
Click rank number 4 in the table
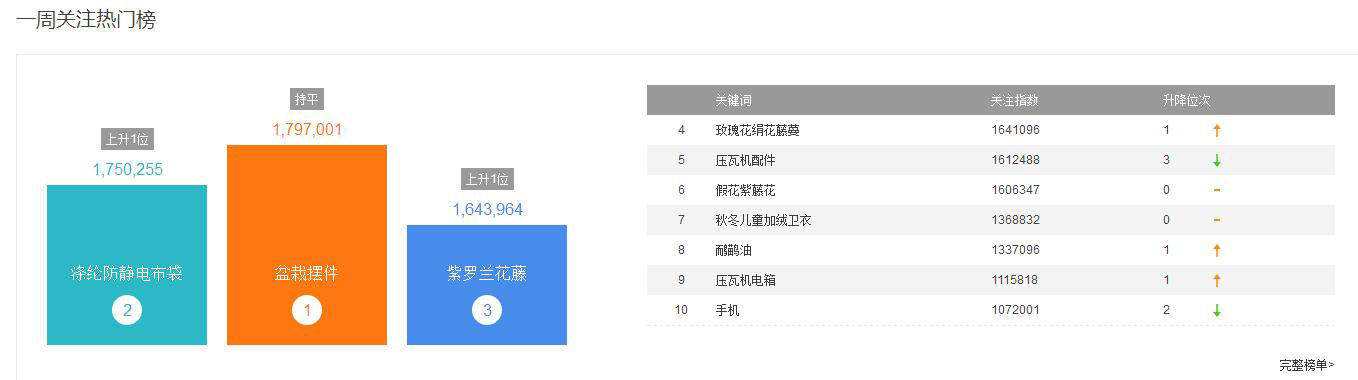[681, 130]
